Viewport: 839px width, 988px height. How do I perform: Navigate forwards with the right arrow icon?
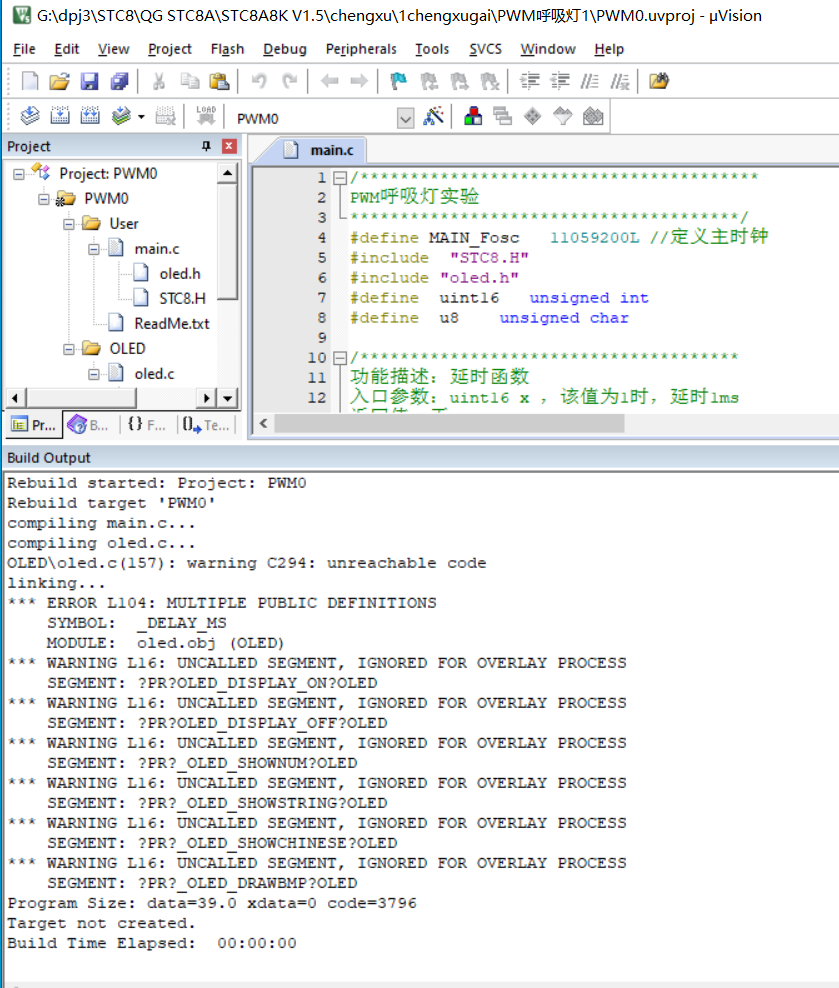tap(359, 81)
